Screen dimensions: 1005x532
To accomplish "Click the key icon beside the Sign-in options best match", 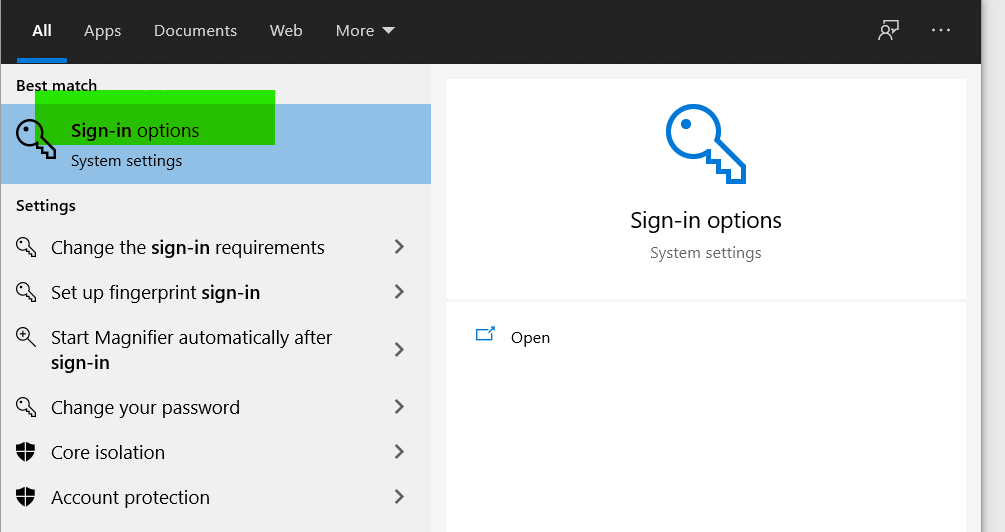I will tap(37, 139).
